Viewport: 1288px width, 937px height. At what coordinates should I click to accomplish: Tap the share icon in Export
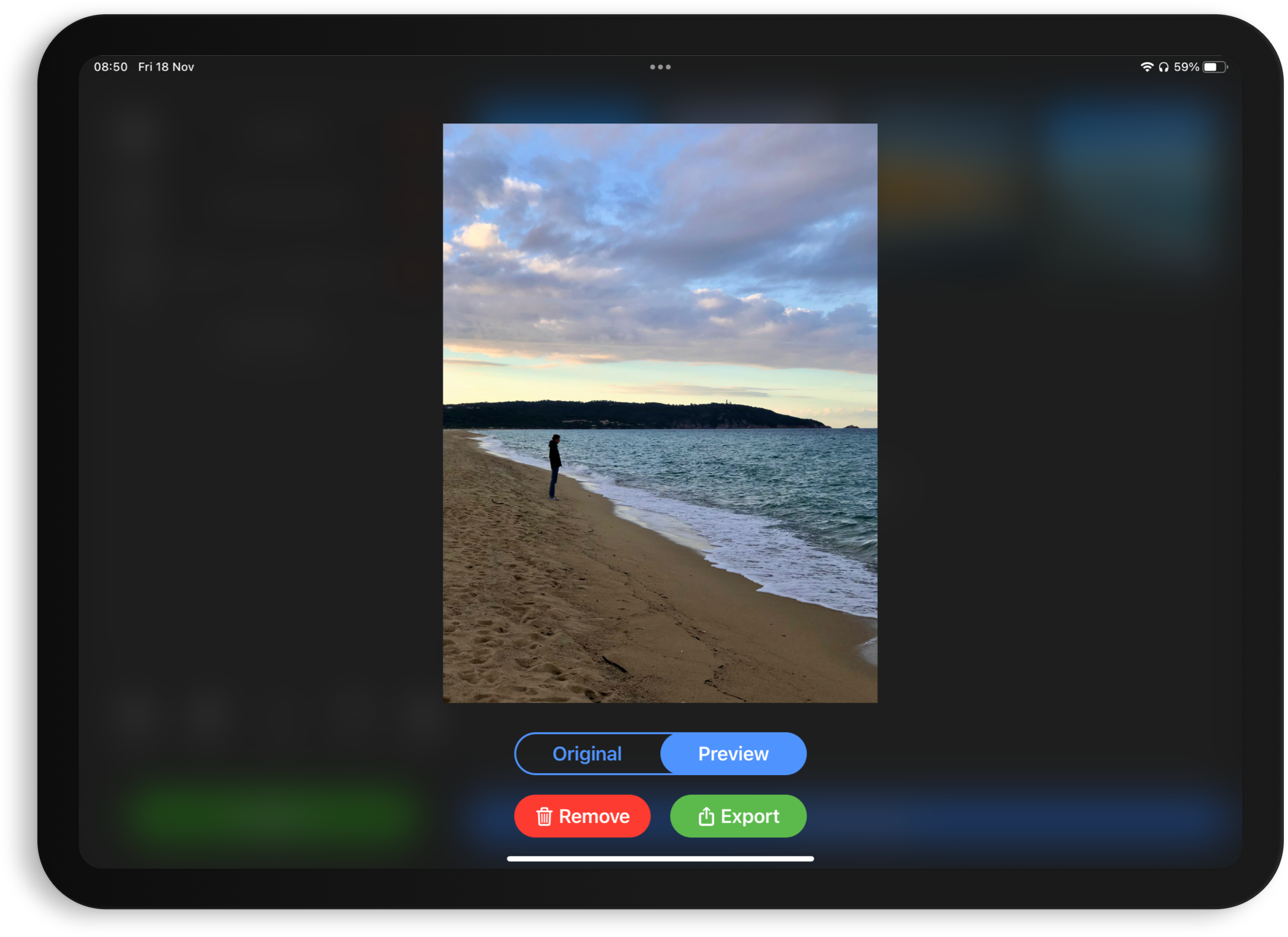point(706,817)
